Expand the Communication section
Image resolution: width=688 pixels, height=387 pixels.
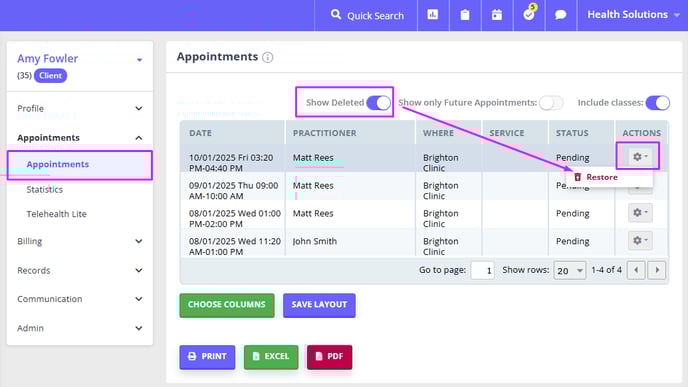pos(80,299)
